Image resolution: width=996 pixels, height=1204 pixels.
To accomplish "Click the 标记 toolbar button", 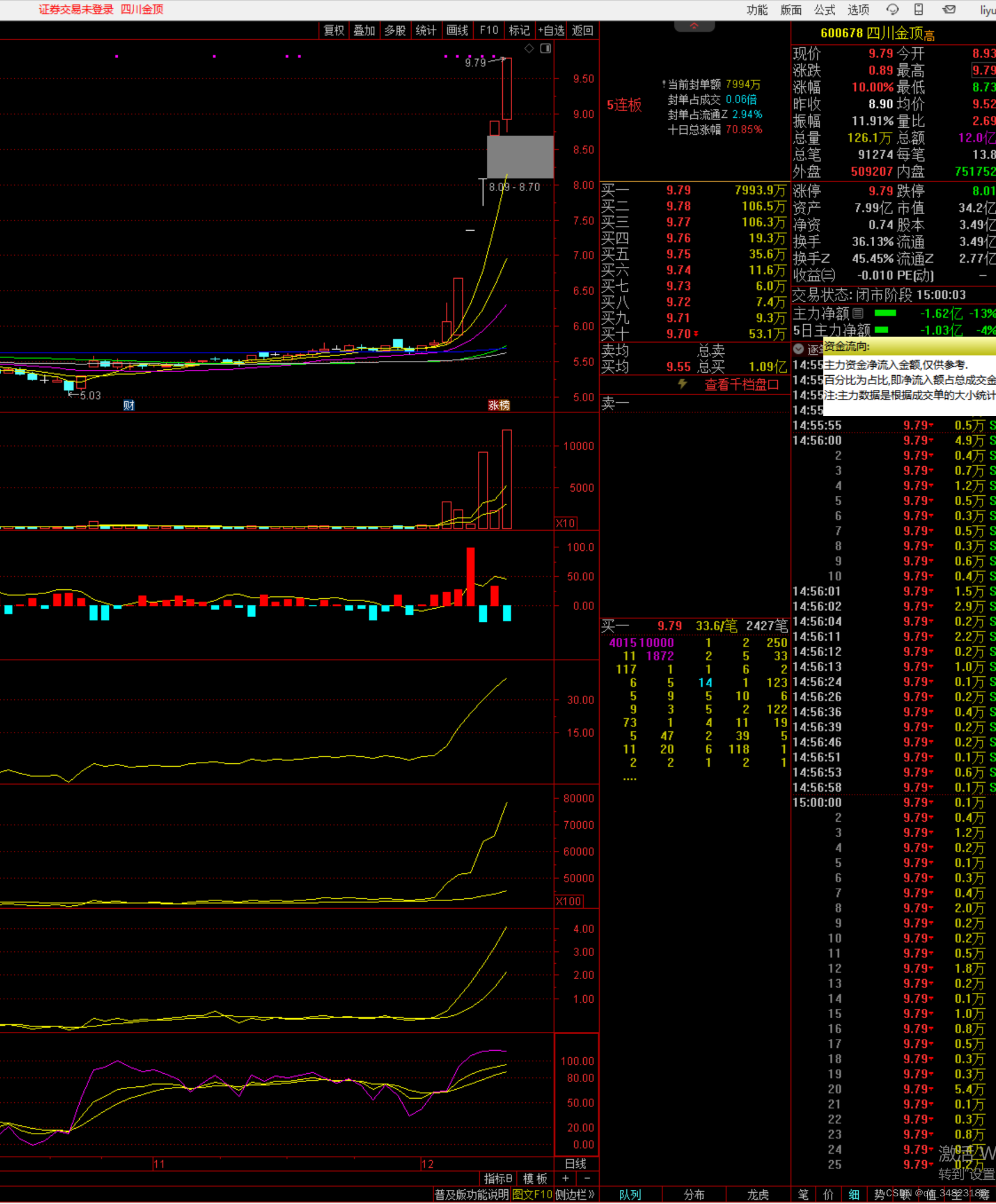I will pos(519,30).
